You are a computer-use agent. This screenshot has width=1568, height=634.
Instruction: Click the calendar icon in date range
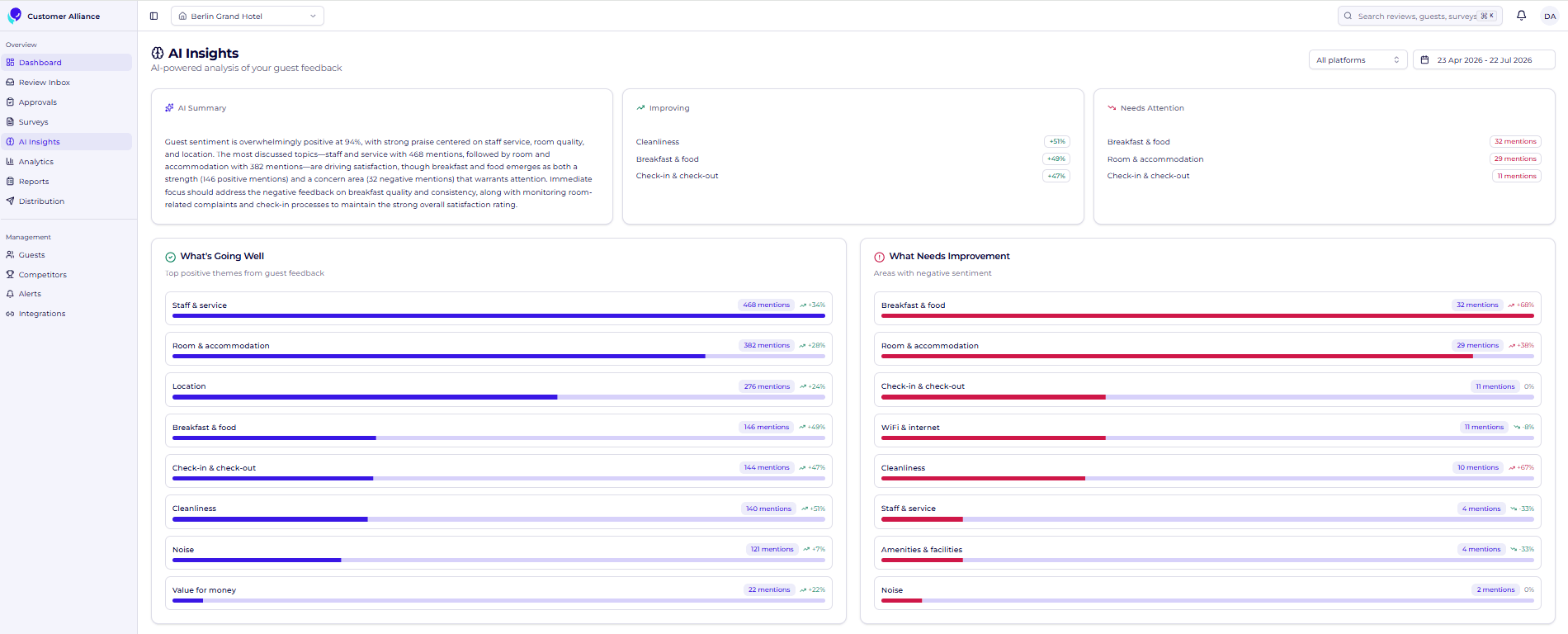click(x=1424, y=60)
